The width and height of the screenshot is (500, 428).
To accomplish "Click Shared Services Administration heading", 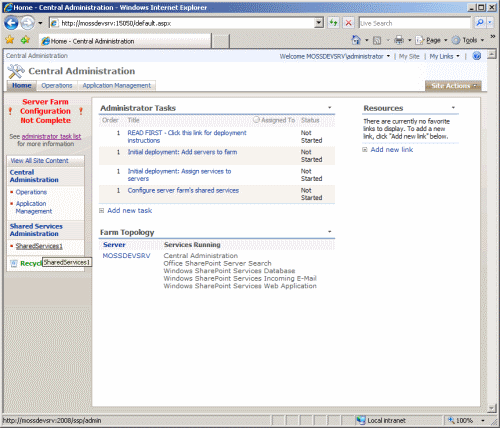I will 36,230.
